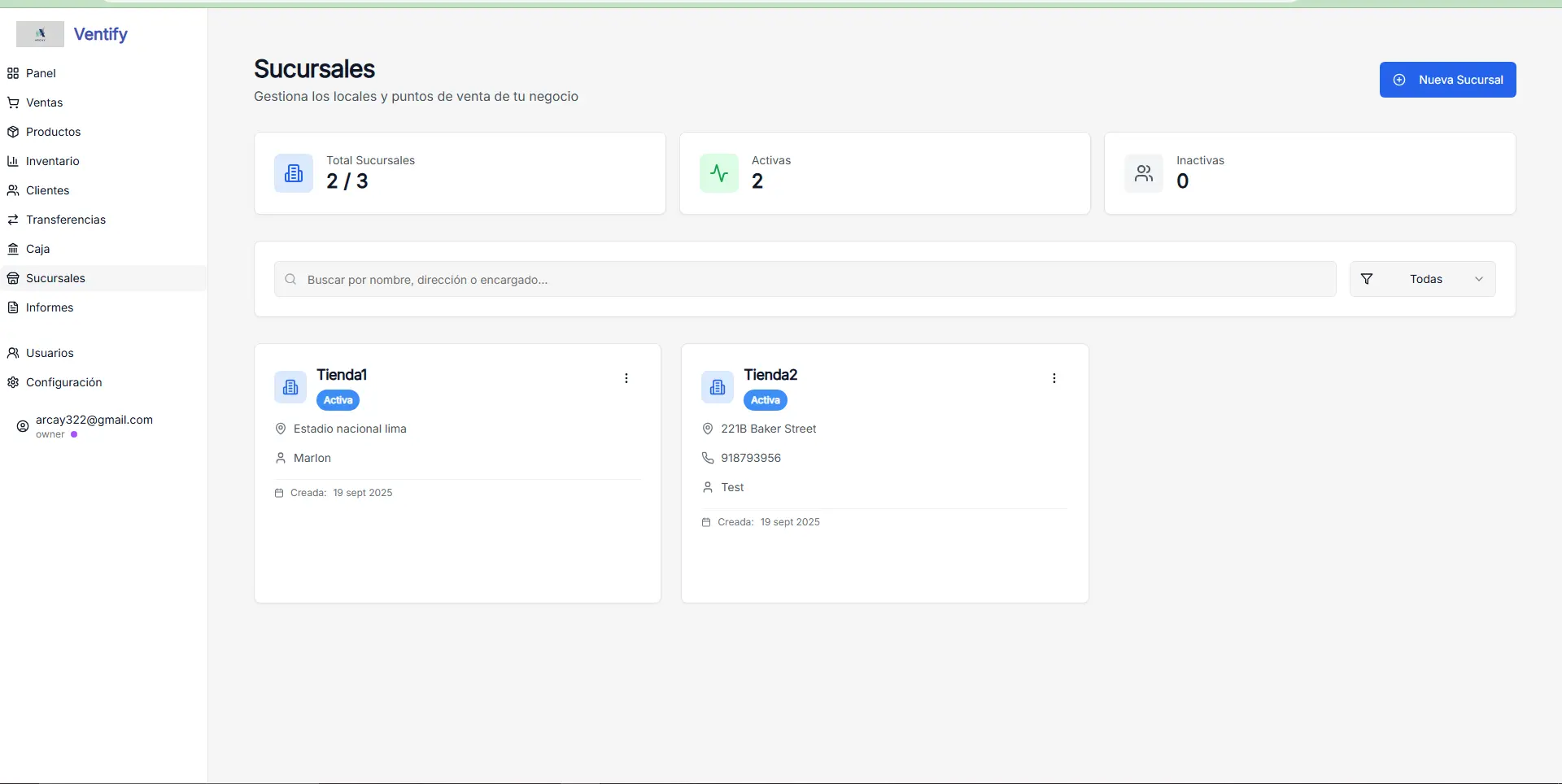
Task: Click the Ventify brand name link
Action: point(101,34)
